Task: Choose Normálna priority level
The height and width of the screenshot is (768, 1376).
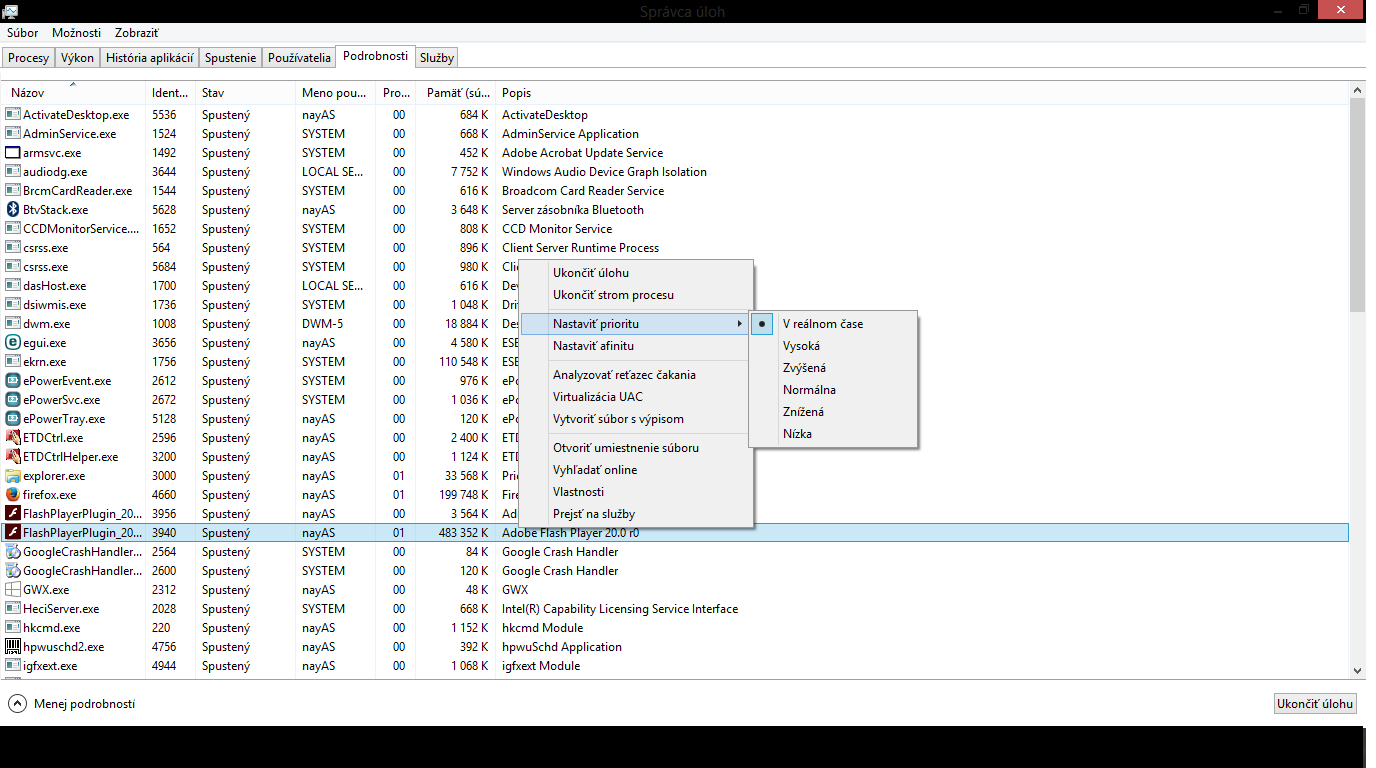Action: 809,390
